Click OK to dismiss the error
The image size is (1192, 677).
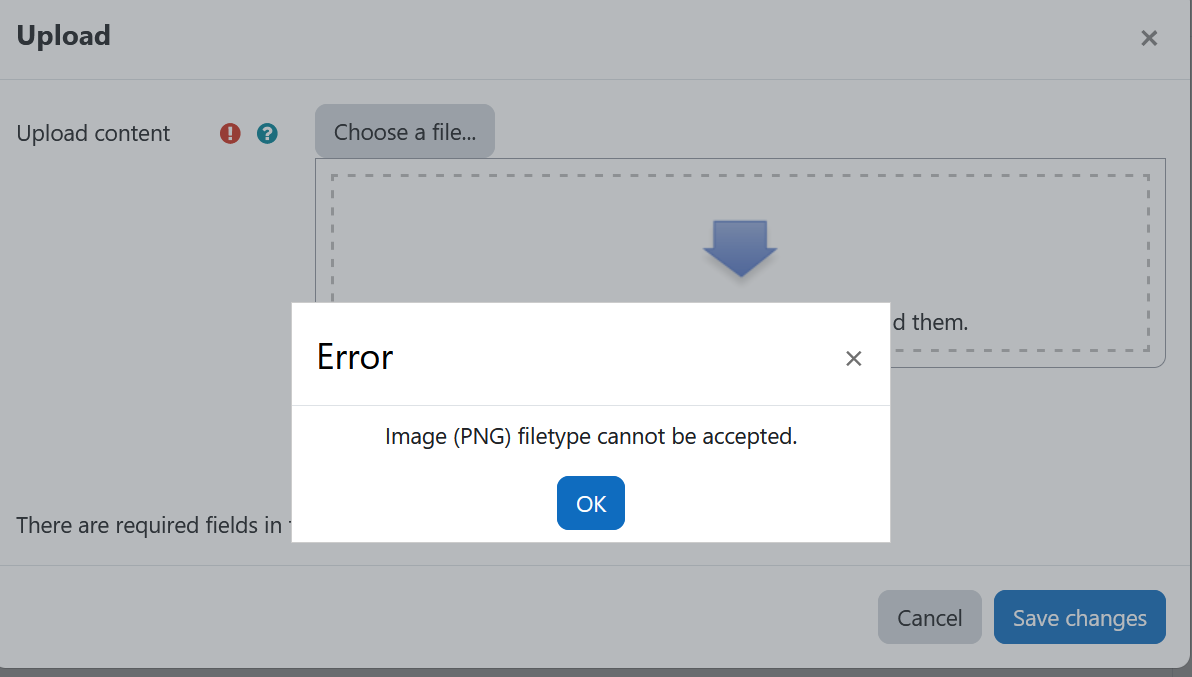(591, 503)
